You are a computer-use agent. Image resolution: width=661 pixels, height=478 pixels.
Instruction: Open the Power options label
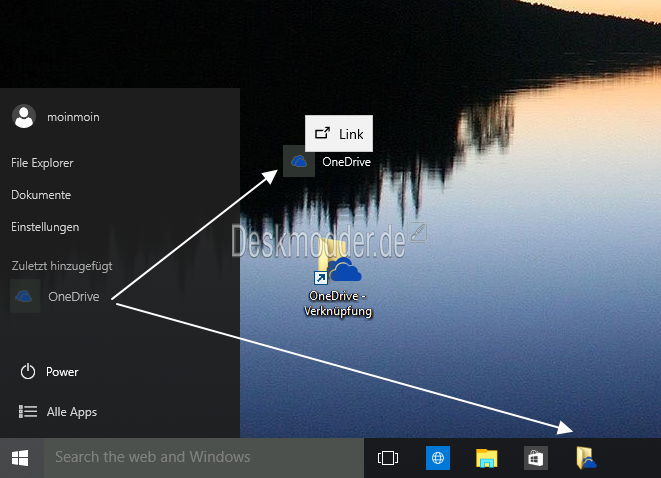pyautogui.click(x=62, y=372)
